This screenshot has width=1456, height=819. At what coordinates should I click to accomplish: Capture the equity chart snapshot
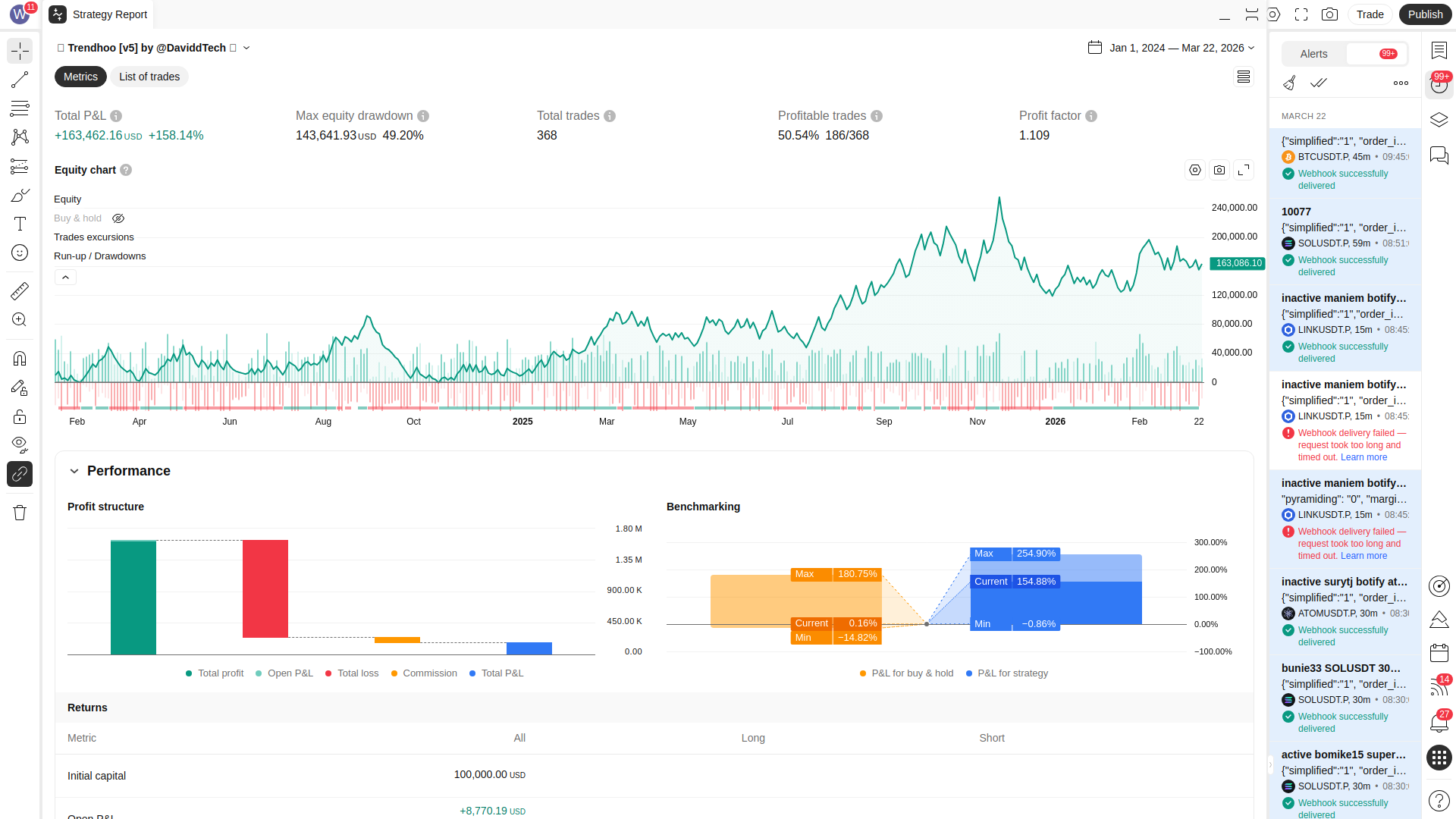point(1219,170)
